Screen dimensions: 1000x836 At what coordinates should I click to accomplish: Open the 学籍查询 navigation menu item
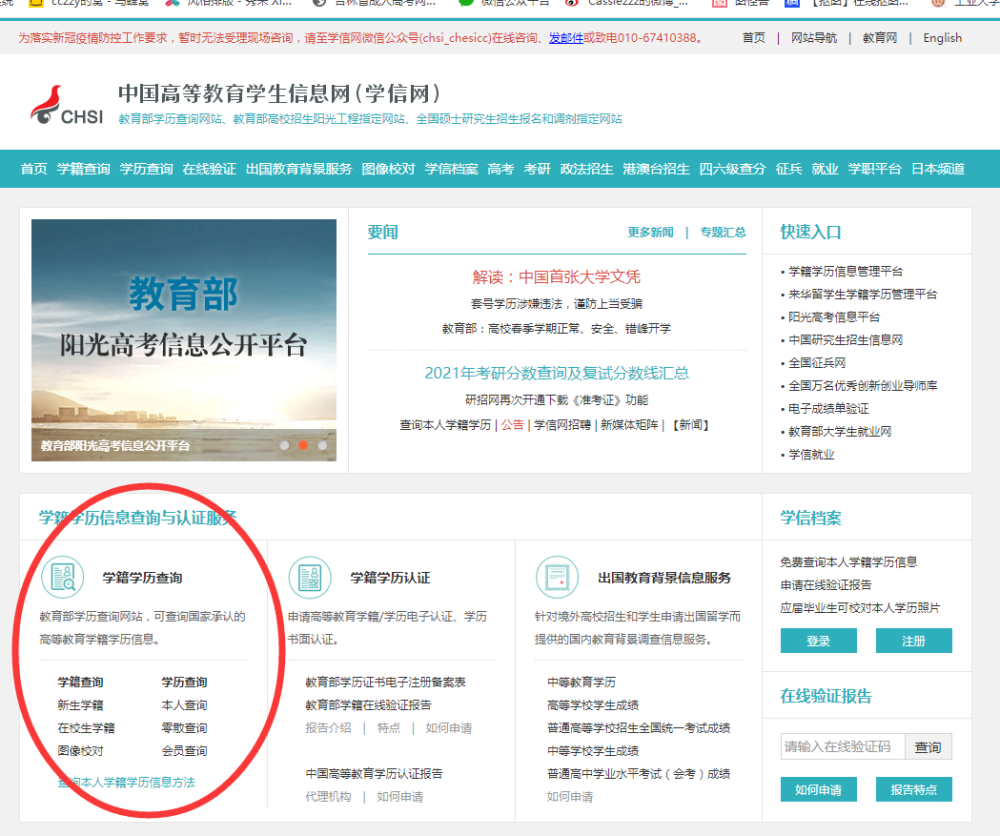(83, 169)
